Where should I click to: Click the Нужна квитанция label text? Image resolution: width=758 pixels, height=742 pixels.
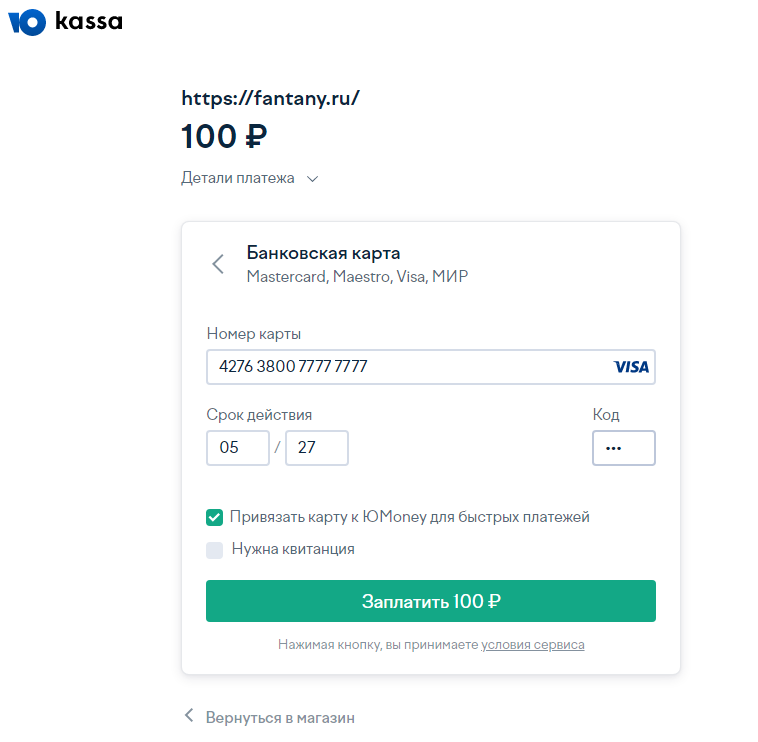coord(293,549)
